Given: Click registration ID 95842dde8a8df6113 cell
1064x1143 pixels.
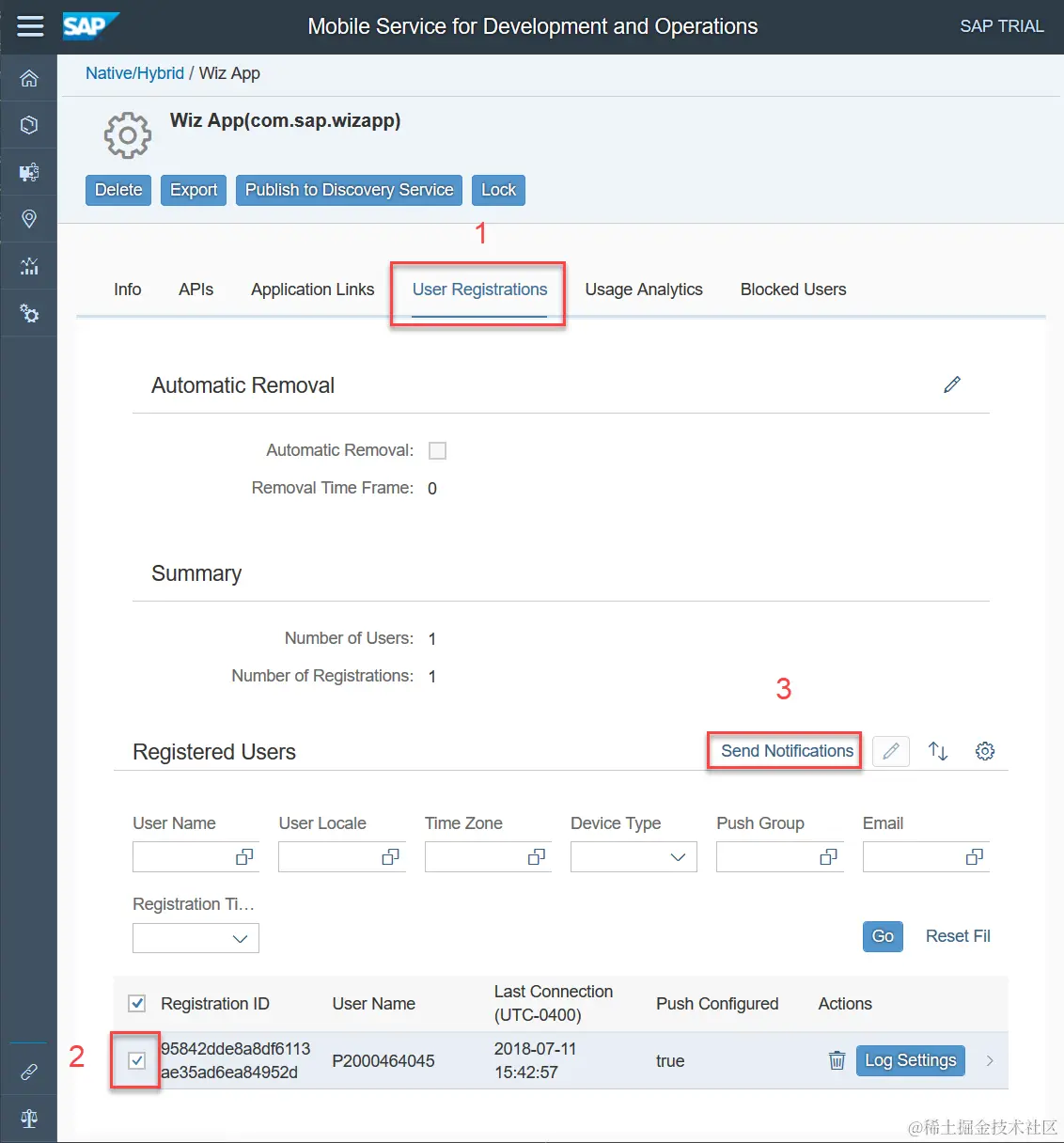Looking at the screenshot, I should (235, 1060).
